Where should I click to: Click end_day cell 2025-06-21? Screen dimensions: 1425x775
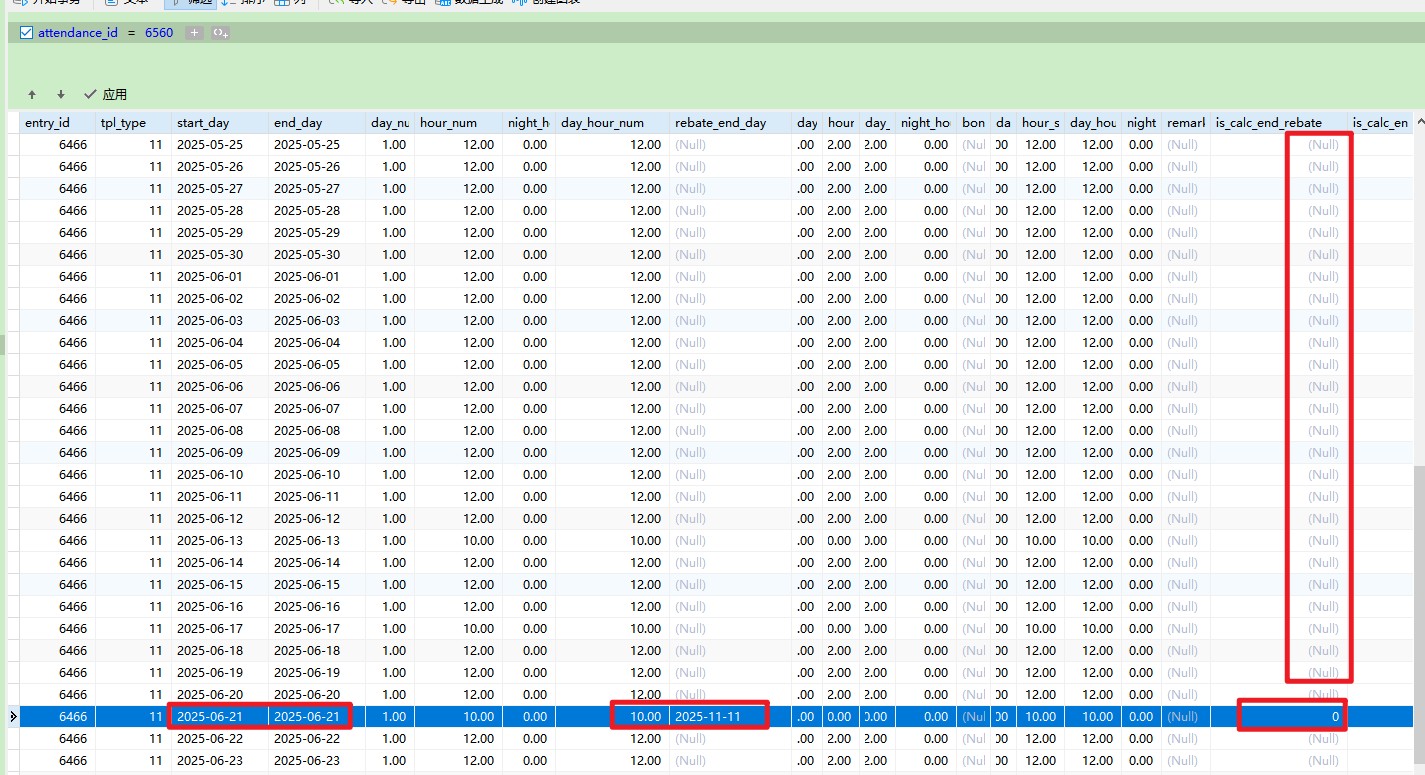[317, 716]
